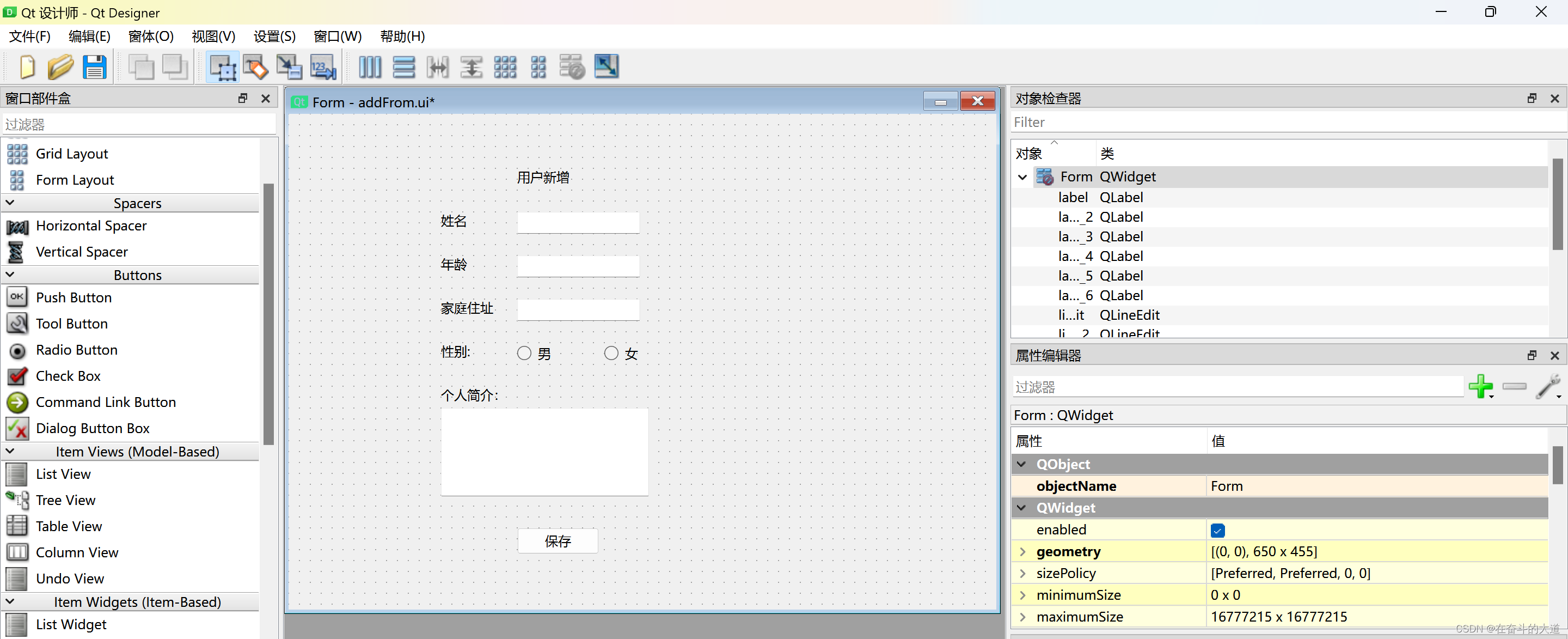Image resolution: width=1568 pixels, height=639 pixels.
Task: Switch to Edit Tab Order mode
Action: (323, 67)
